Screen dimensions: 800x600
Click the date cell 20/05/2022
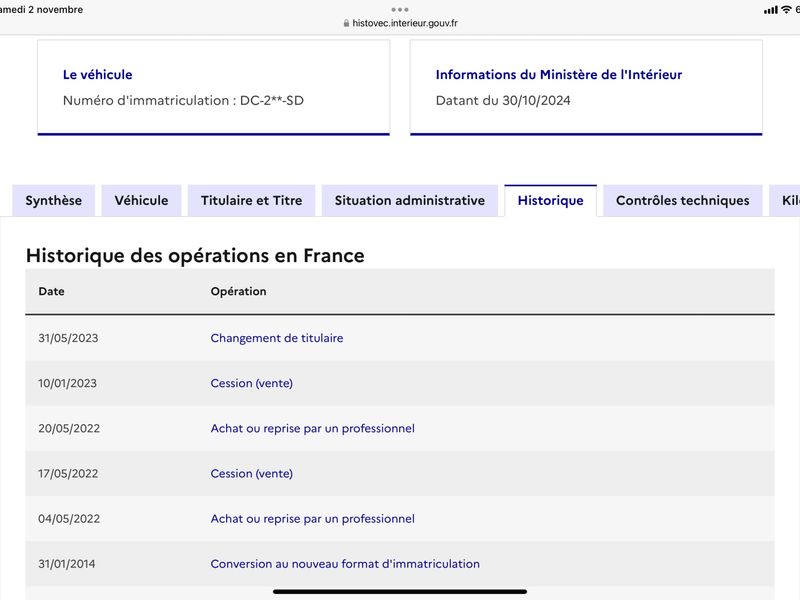69,428
